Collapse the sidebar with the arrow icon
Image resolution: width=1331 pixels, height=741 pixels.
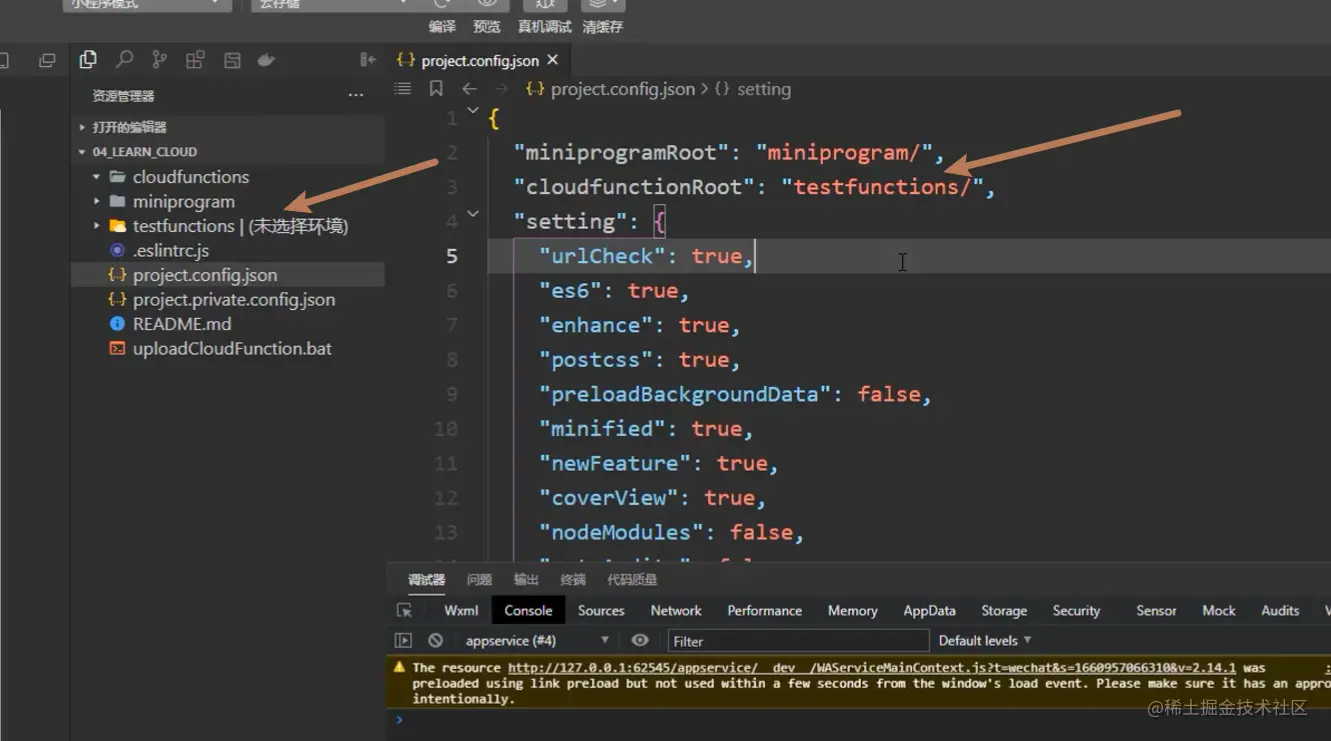pyautogui.click(x=368, y=60)
